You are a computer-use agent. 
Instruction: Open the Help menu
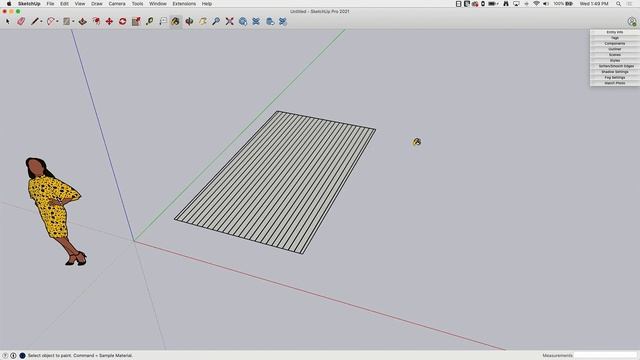(x=207, y=4)
